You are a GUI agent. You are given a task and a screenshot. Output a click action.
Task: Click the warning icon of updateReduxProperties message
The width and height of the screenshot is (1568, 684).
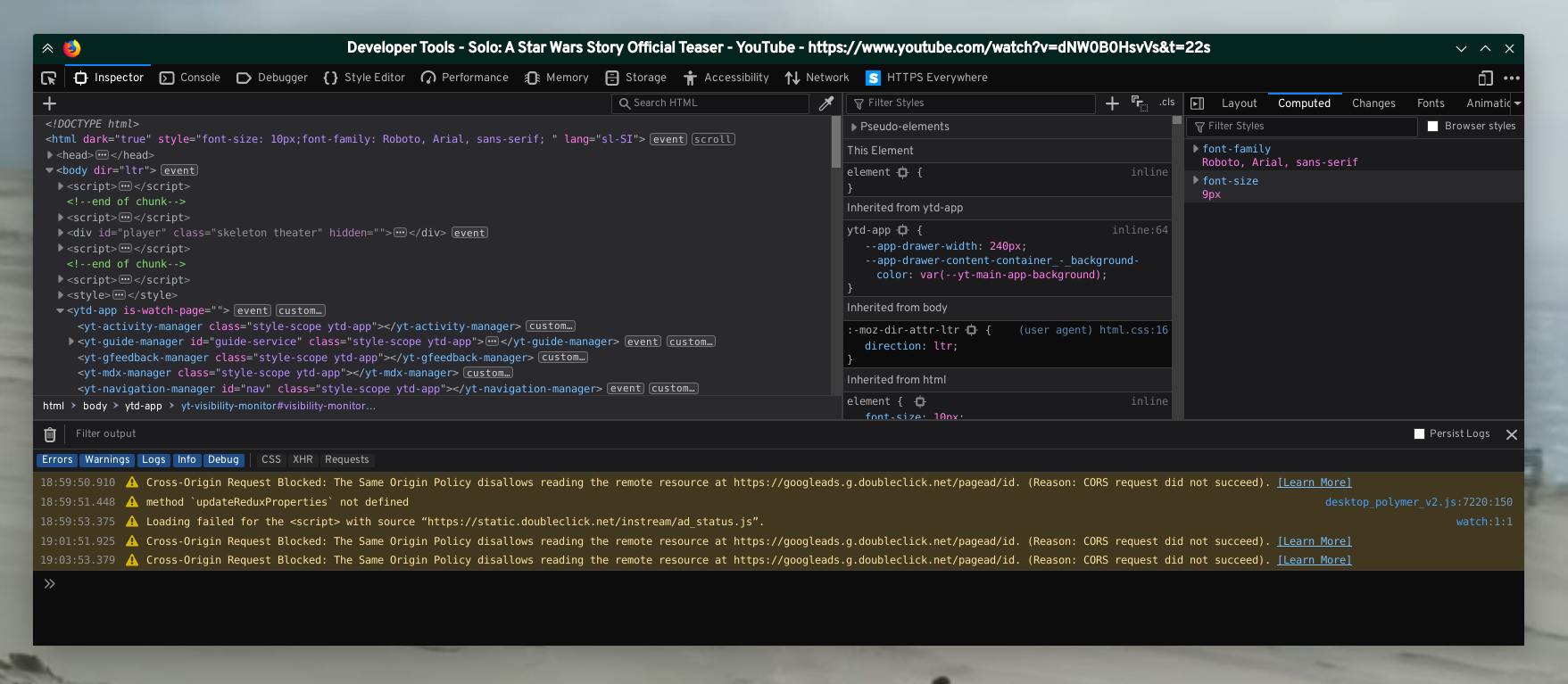coord(132,502)
